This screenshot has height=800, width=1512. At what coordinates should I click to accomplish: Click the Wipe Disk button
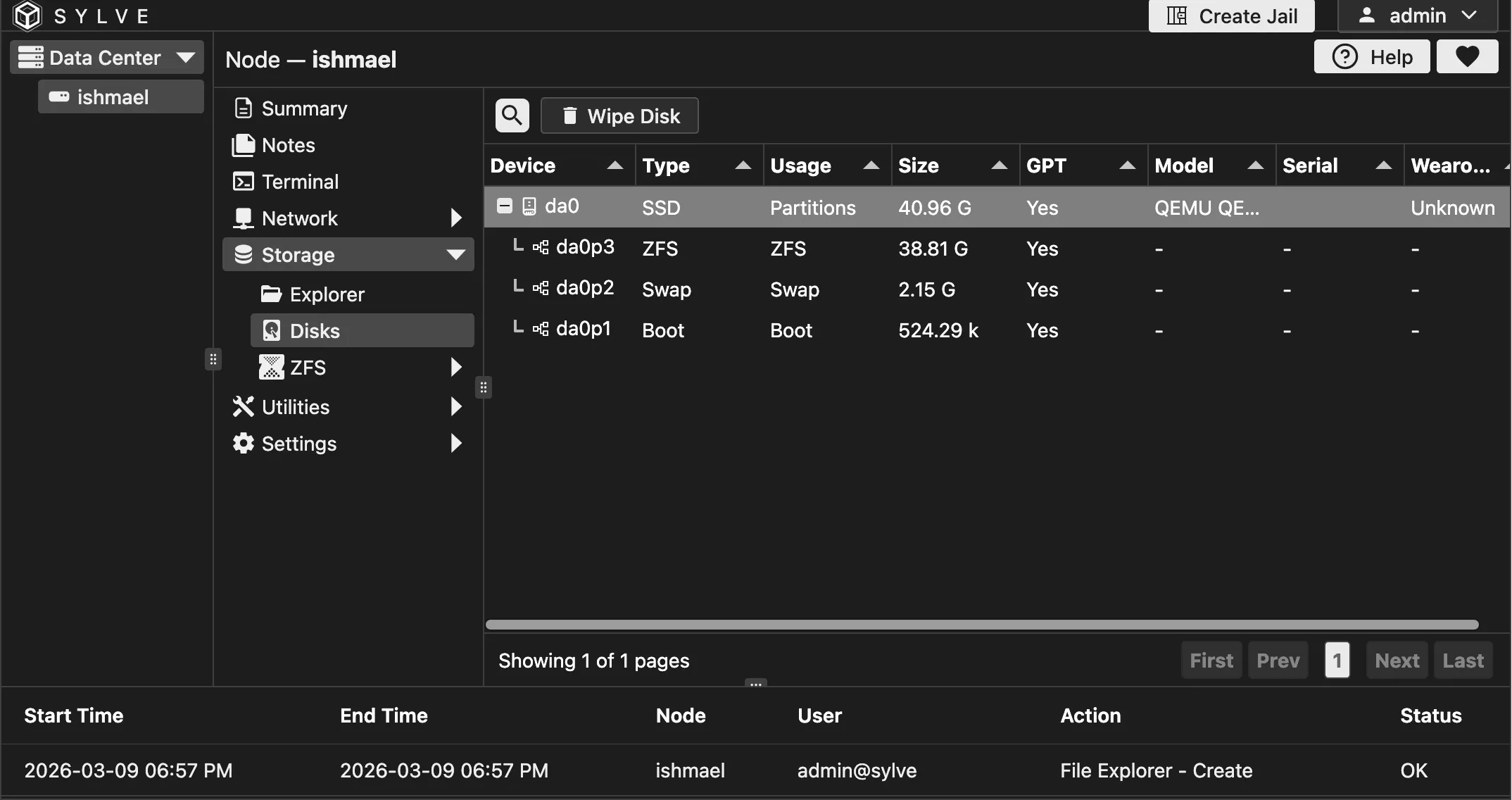click(x=619, y=115)
